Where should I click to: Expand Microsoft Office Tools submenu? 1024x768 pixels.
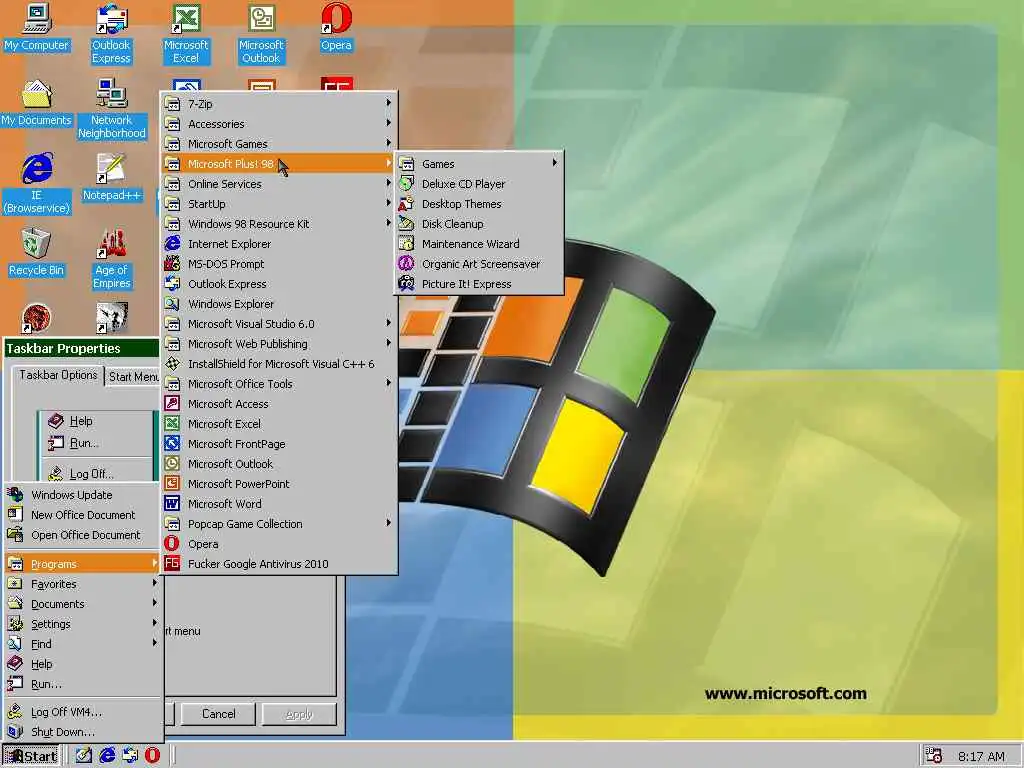(x=280, y=384)
